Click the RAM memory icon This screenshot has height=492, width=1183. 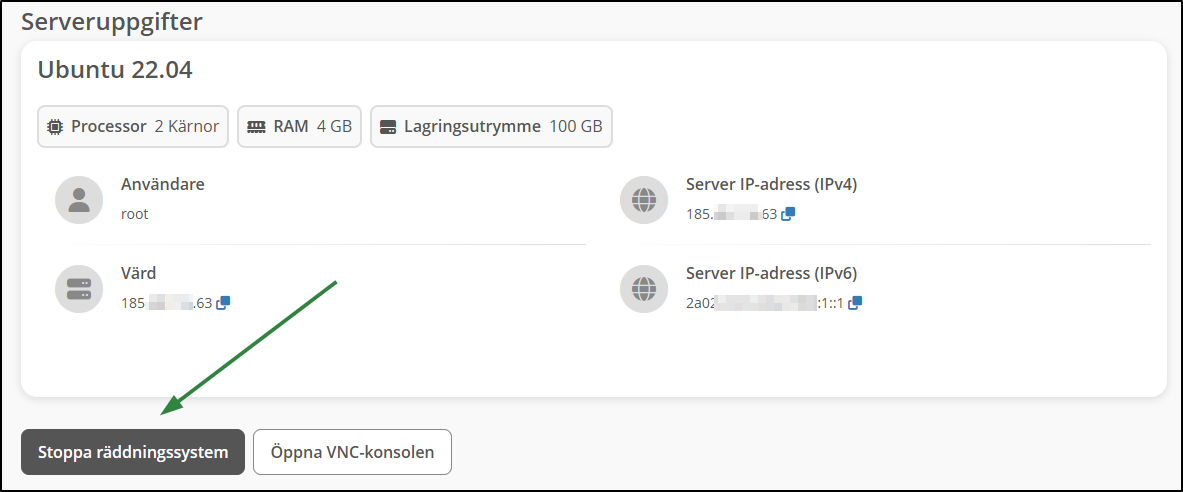[256, 127]
